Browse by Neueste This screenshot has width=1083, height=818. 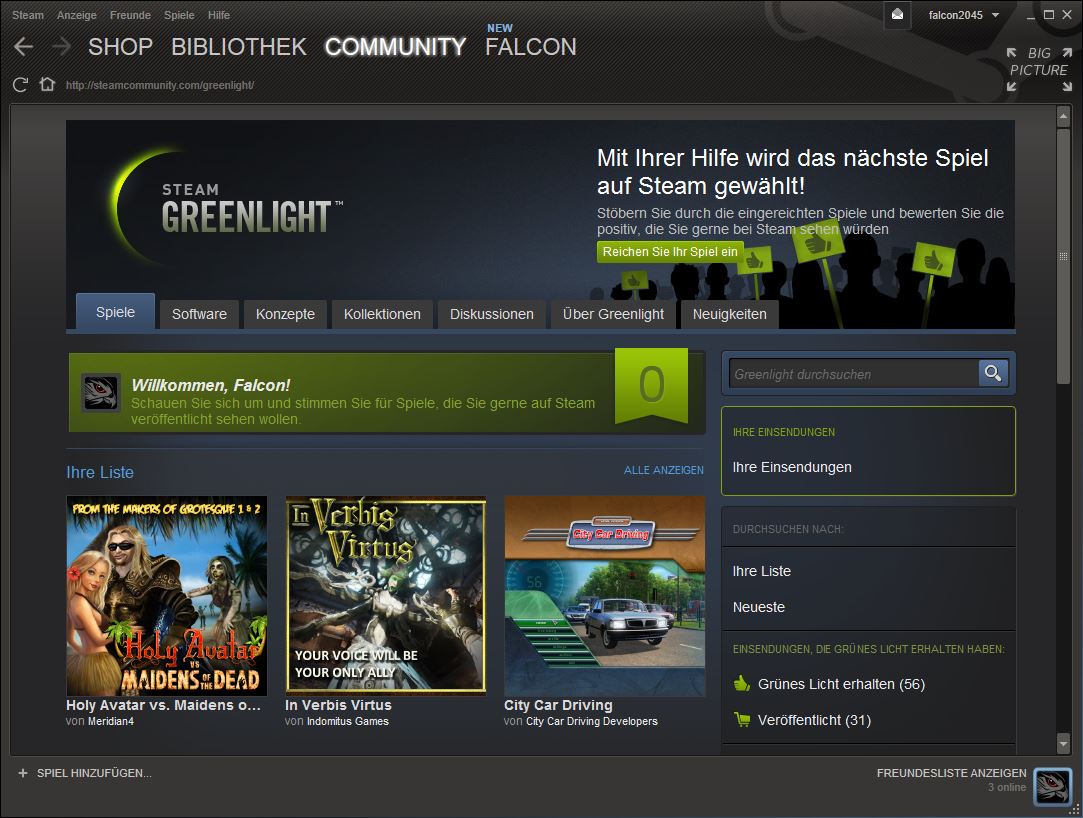pyautogui.click(x=758, y=607)
